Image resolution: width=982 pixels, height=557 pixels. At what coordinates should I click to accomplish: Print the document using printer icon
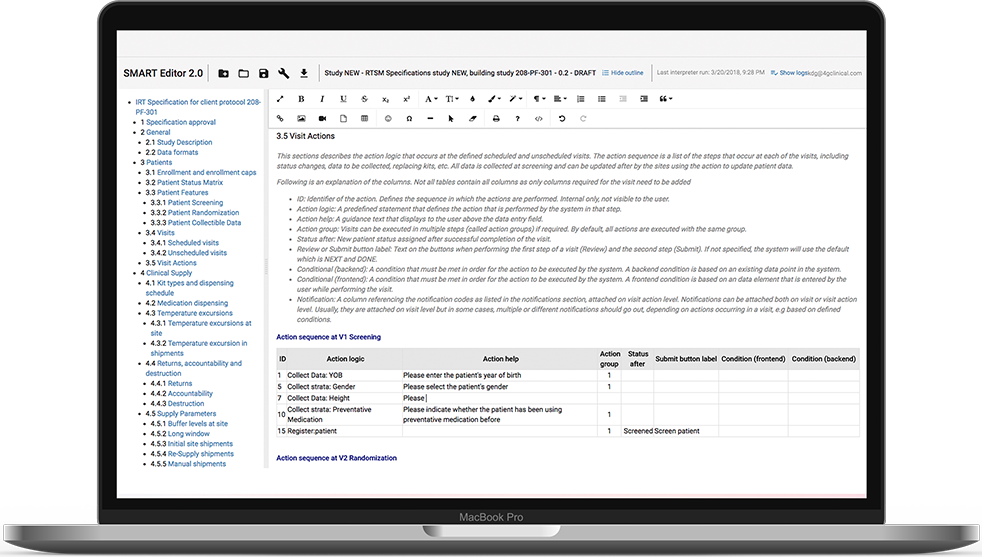pyautogui.click(x=495, y=119)
